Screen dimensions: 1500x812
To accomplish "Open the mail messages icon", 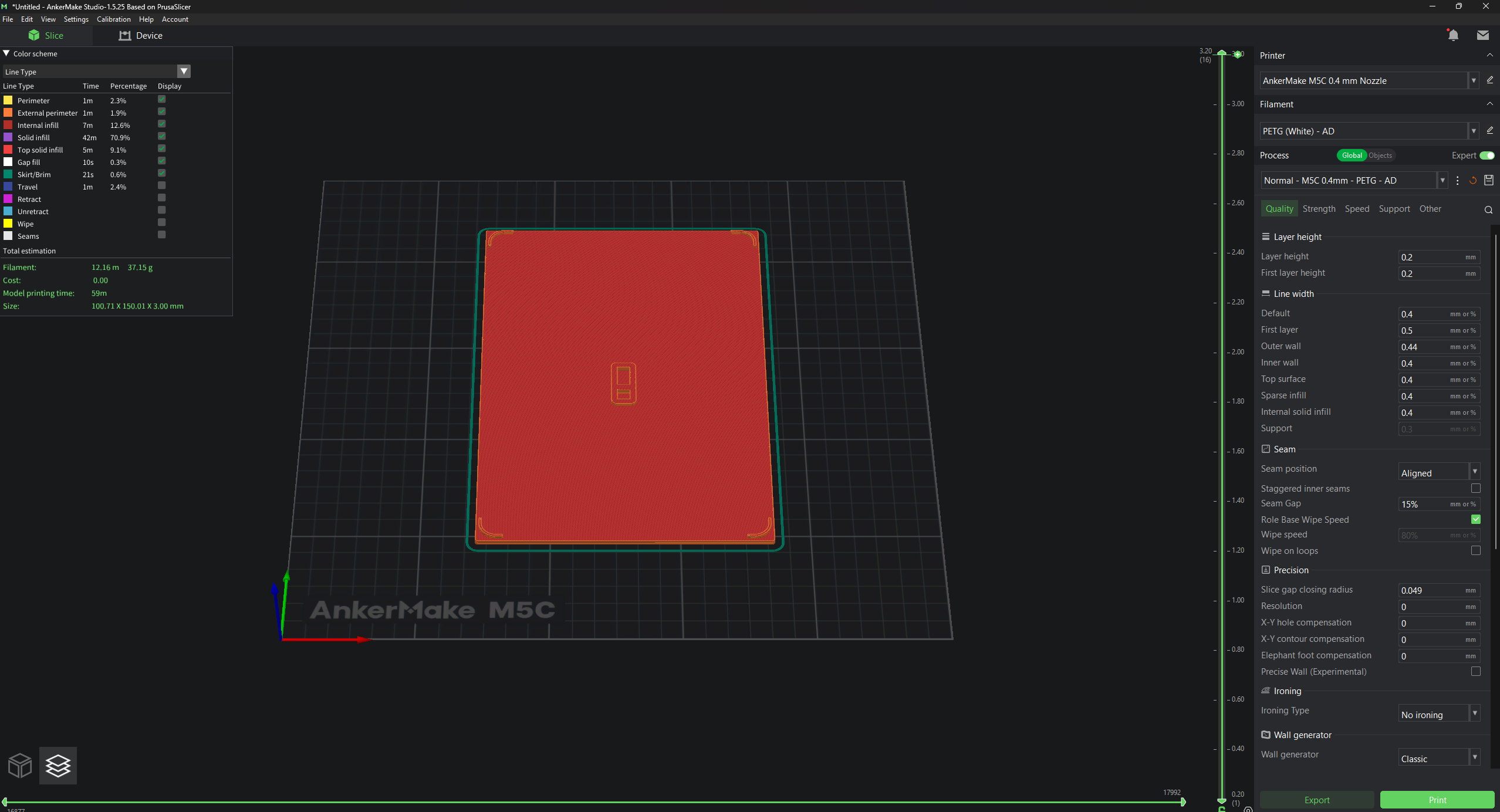I will pos(1482,35).
